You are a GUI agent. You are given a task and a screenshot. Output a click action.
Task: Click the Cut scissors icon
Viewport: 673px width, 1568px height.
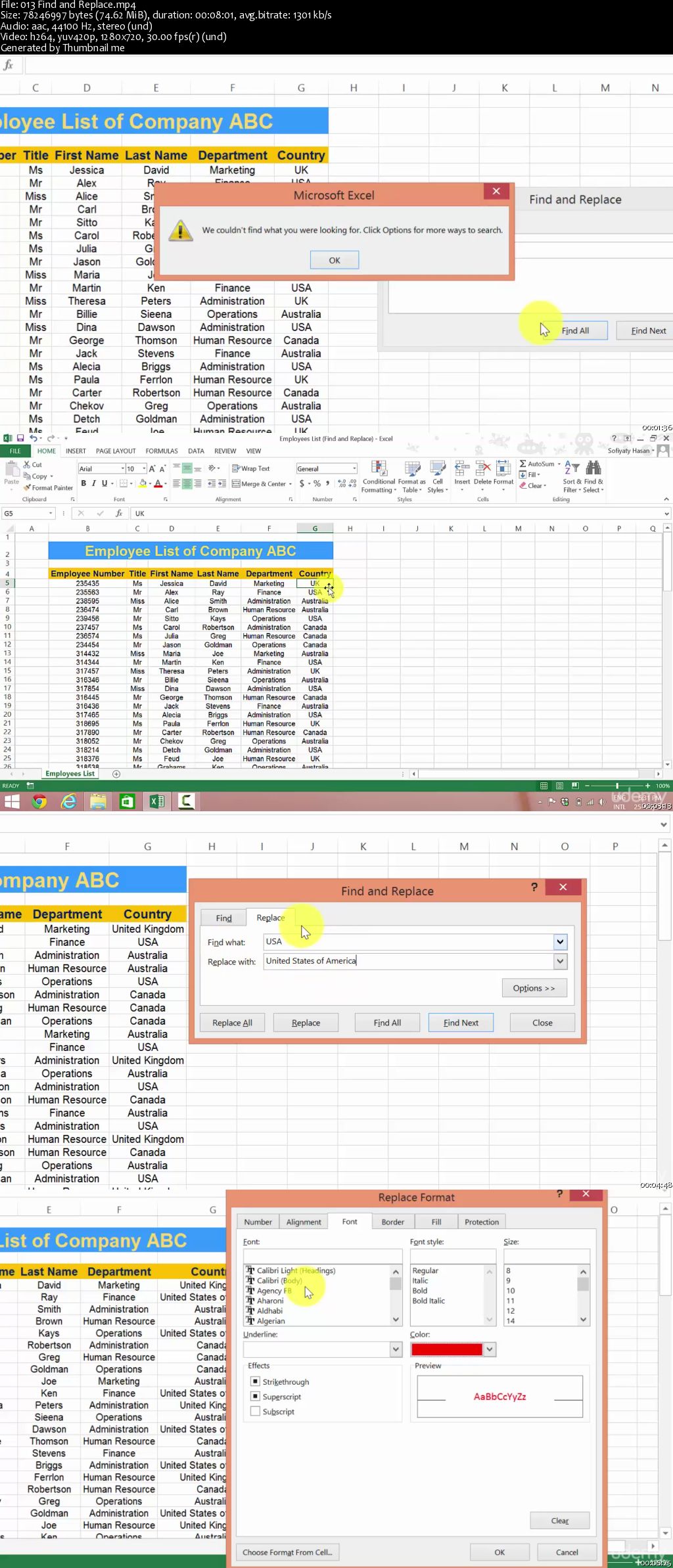tap(28, 464)
